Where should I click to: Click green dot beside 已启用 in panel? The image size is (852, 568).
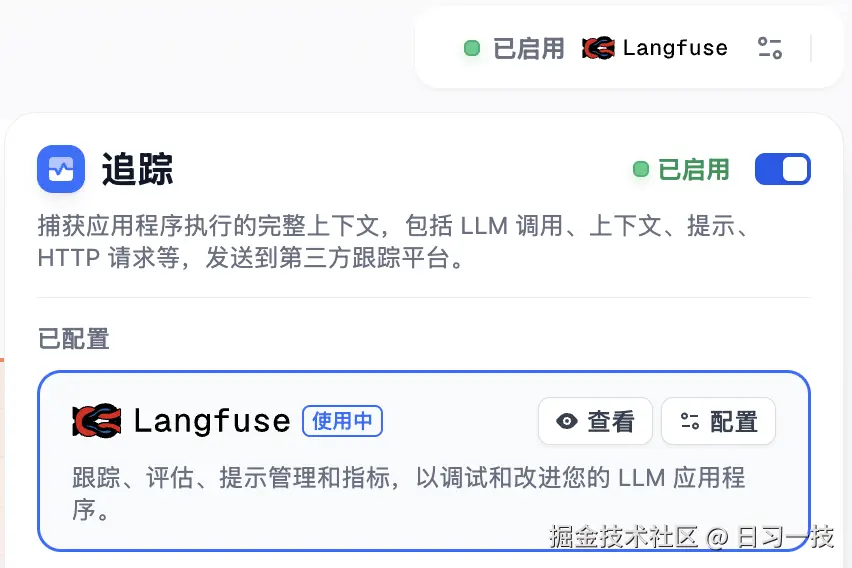coord(641,169)
